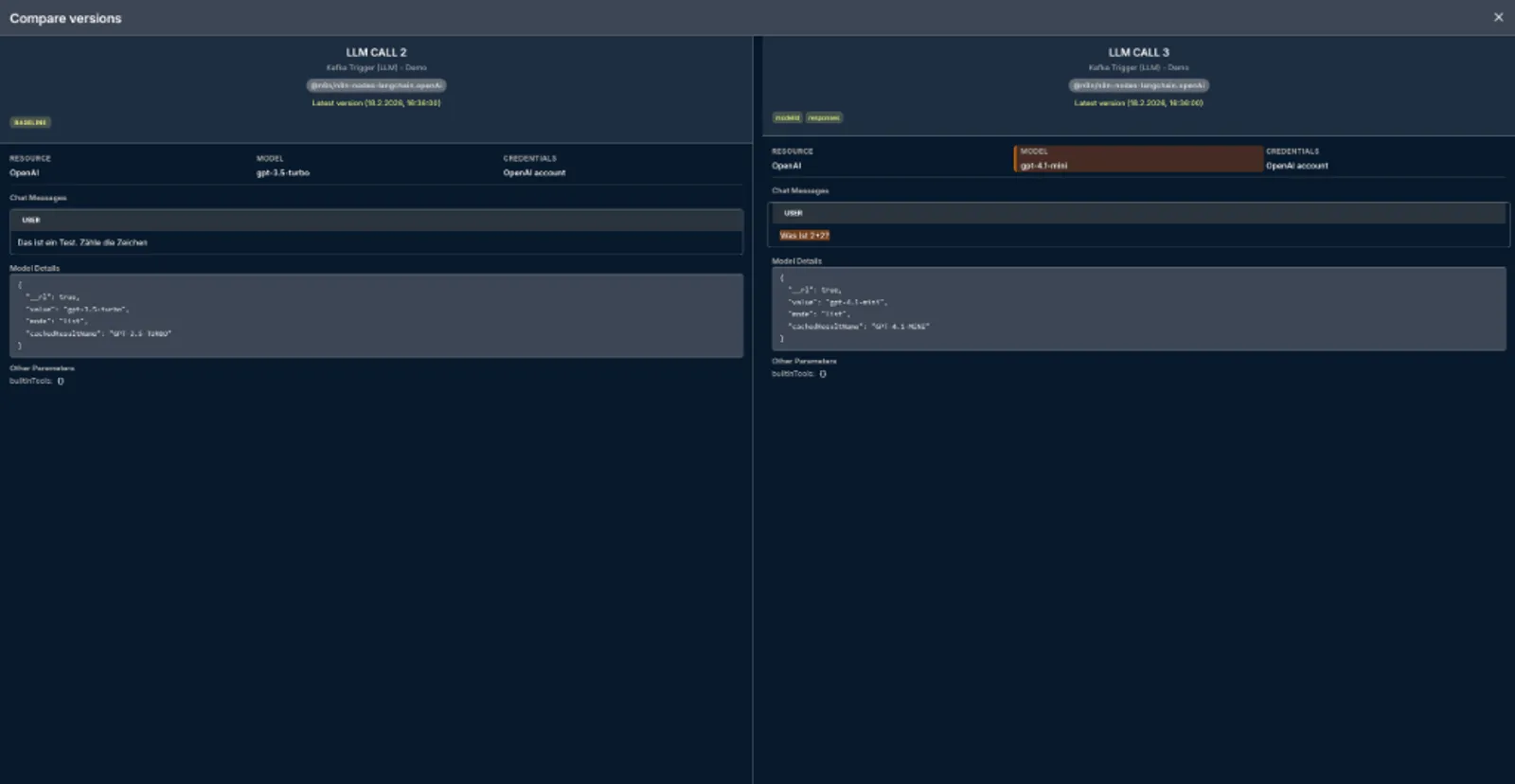Click the LLM CALL 2 heading
The height and width of the screenshot is (784, 1515).
376,52
